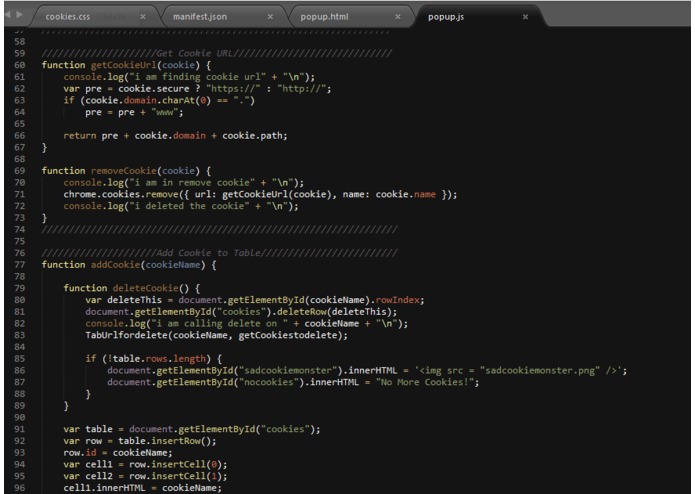This screenshot has width=695, height=494.
Task: Click cell1.innerHTML on line 96
Action: (x=104, y=488)
